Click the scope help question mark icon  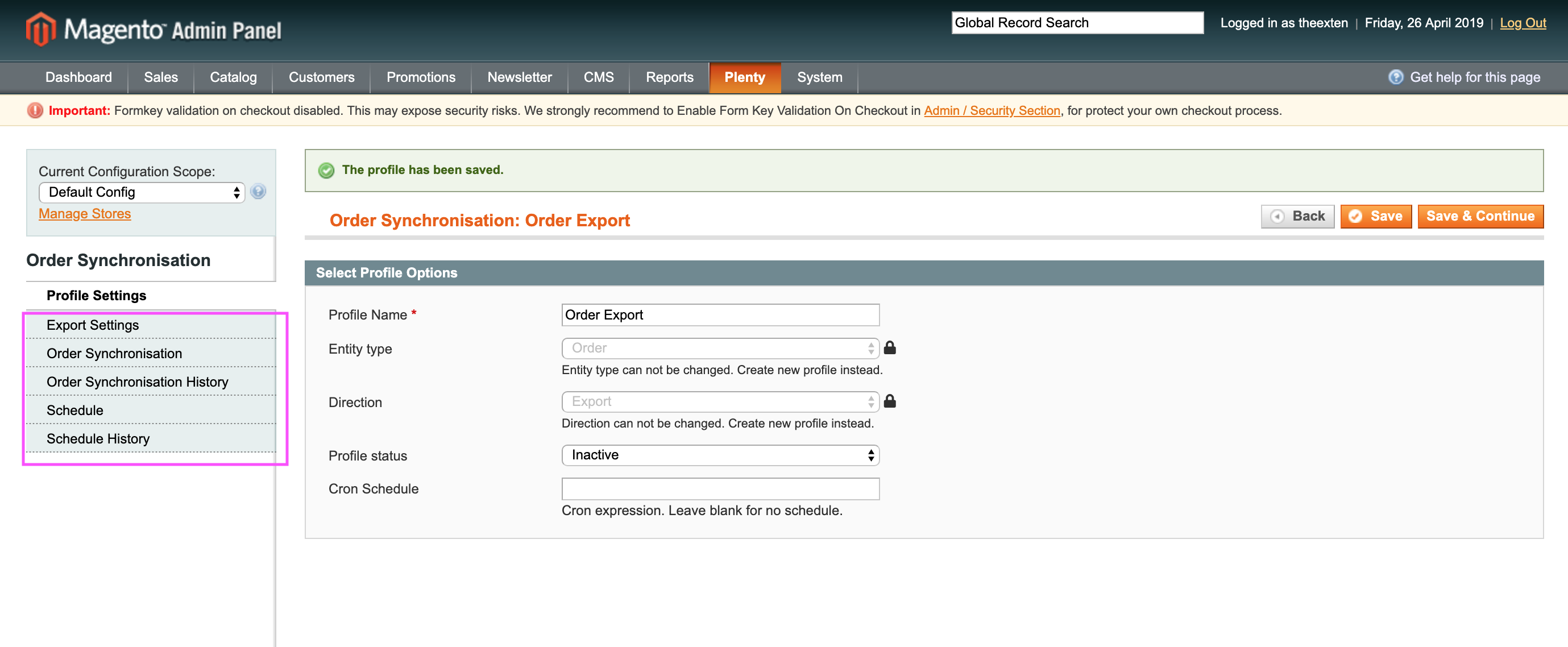point(258,192)
